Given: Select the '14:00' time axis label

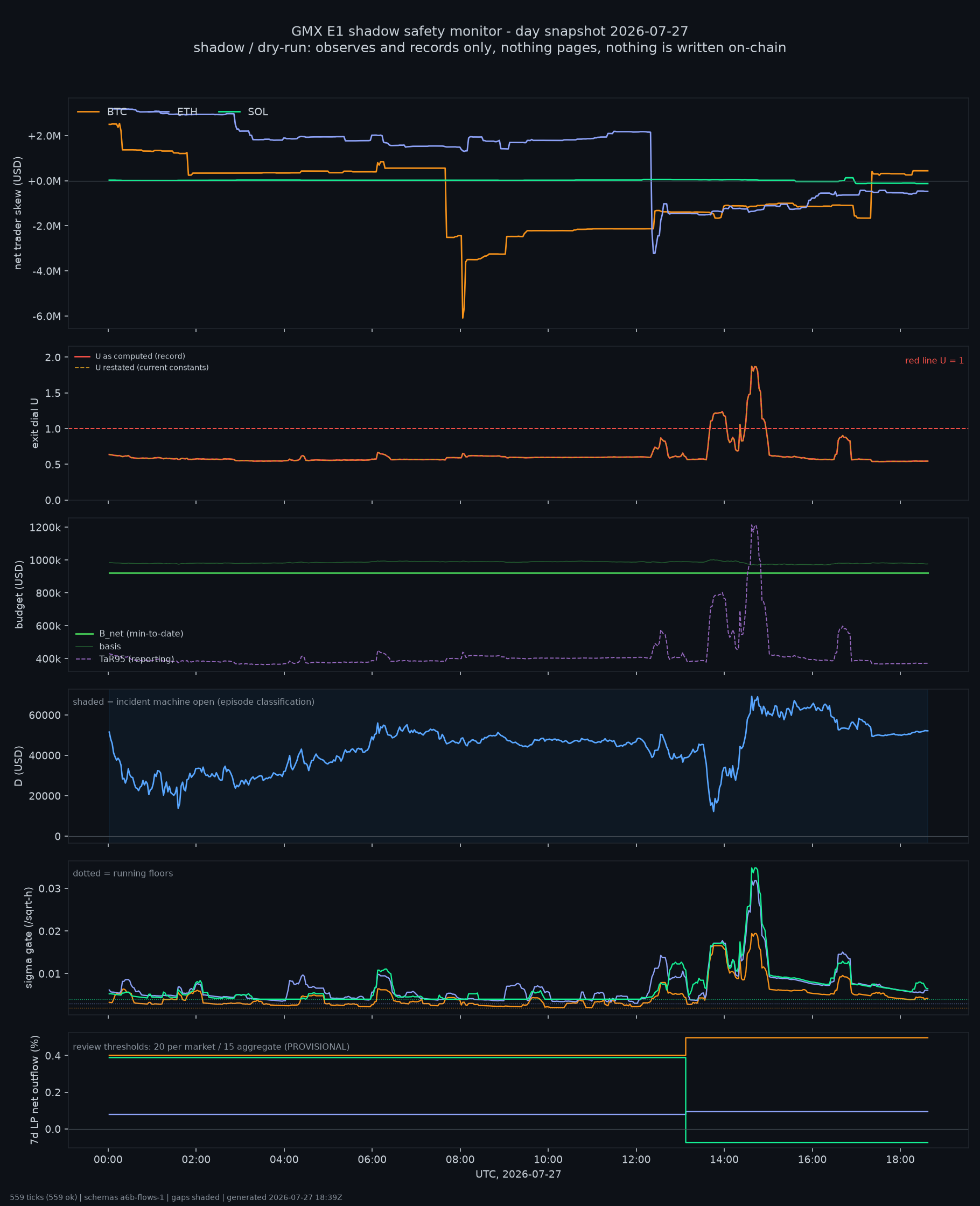Looking at the screenshot, I should [724, 1160].
